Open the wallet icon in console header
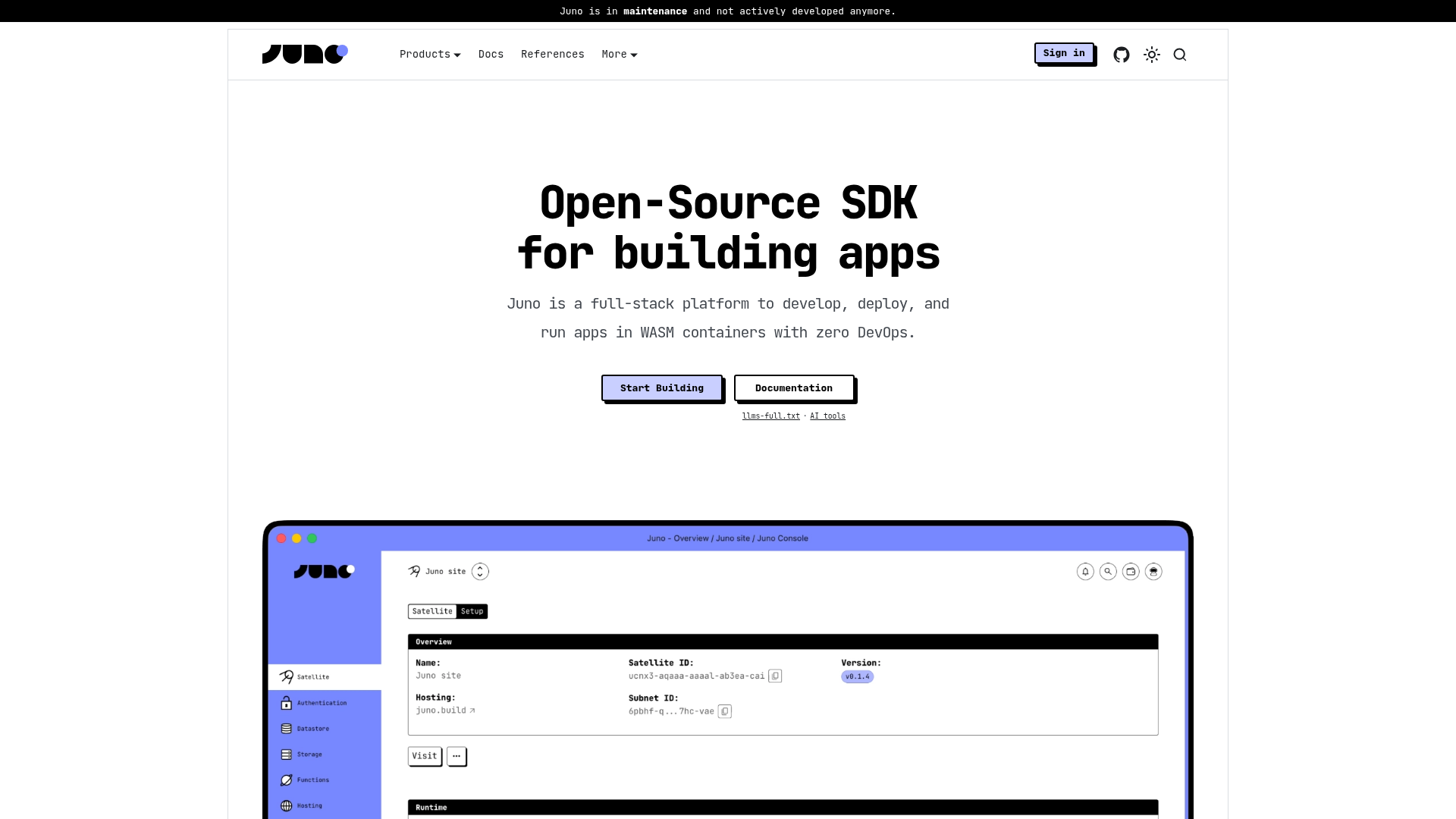1456x819 pixels. [x=1131, y=572]
